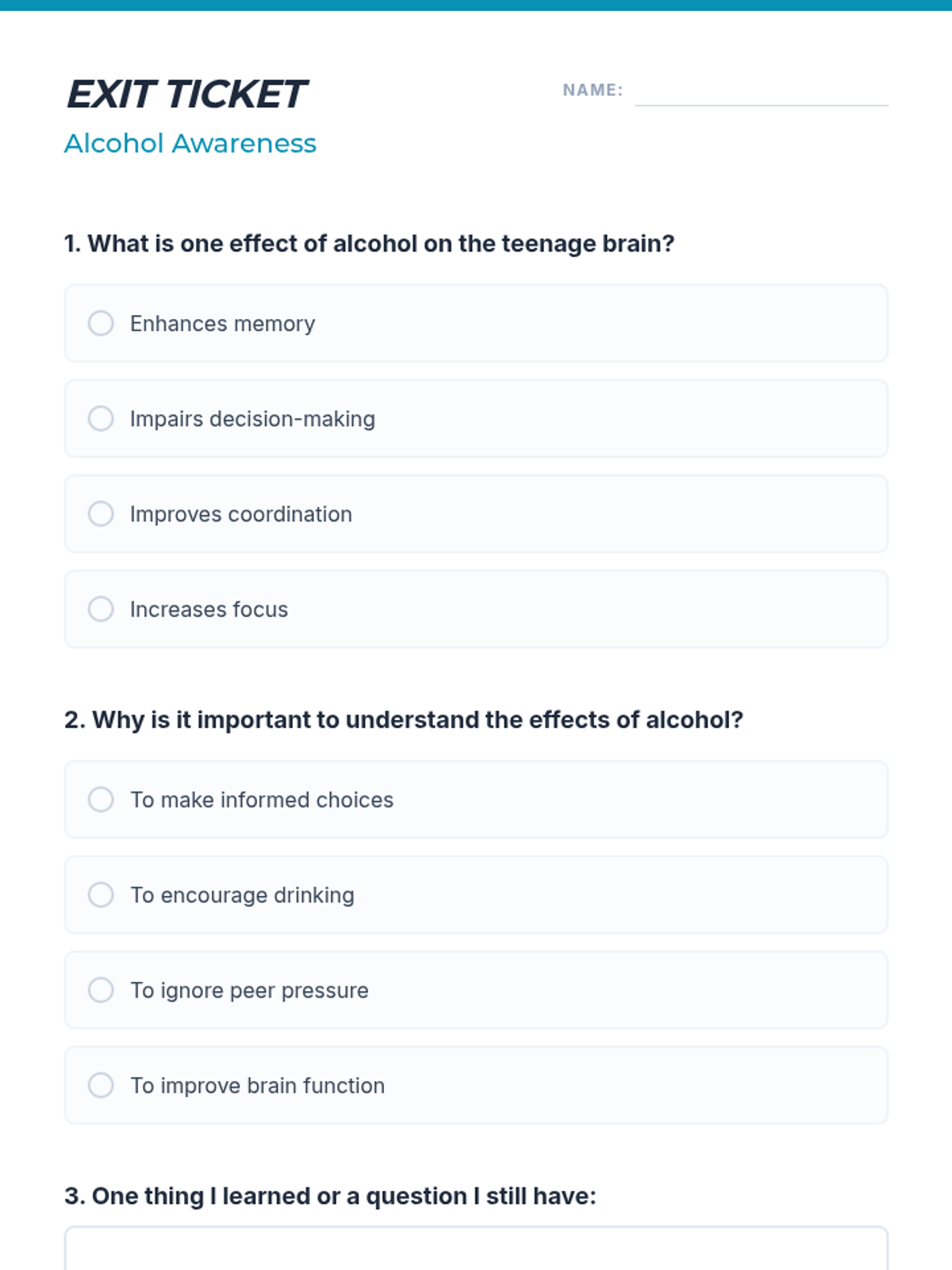952x1270 pixels.
Task: Pick the 'Increases focus' radio button
Action: coord(101,609)
